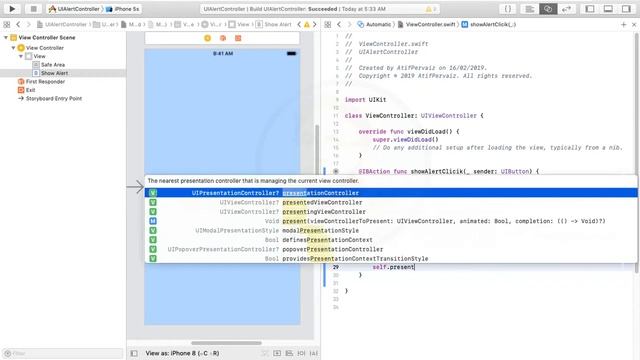Jump to next issue in storyboard
Viewport: 640px width, 360px height.
[314, 24]
